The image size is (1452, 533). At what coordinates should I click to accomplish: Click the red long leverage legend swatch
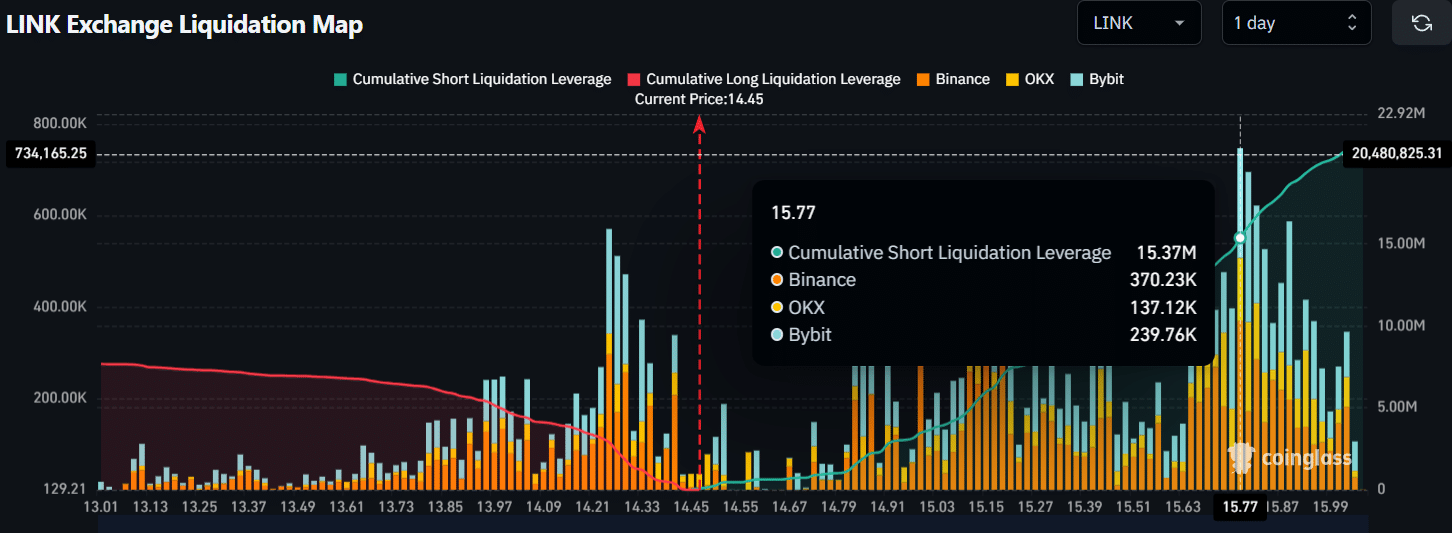click(x=633, y=79)
